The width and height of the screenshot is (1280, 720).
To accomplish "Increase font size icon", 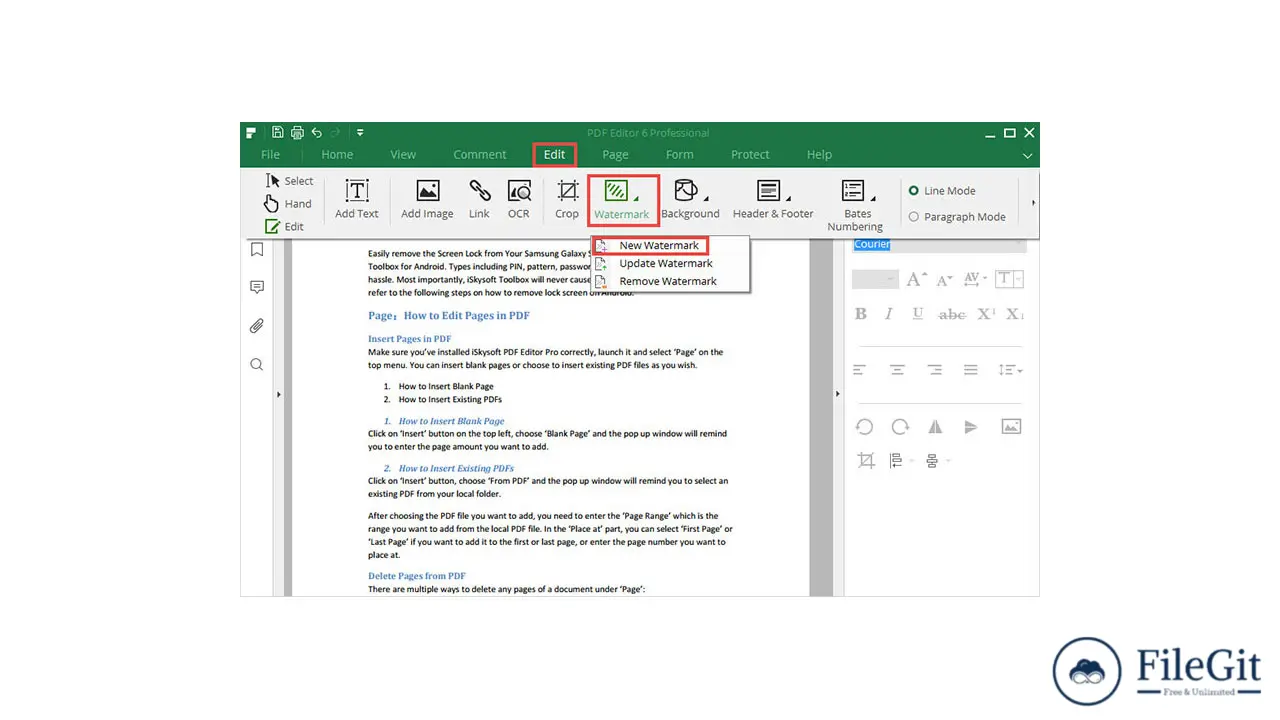I will pos(916,280).
